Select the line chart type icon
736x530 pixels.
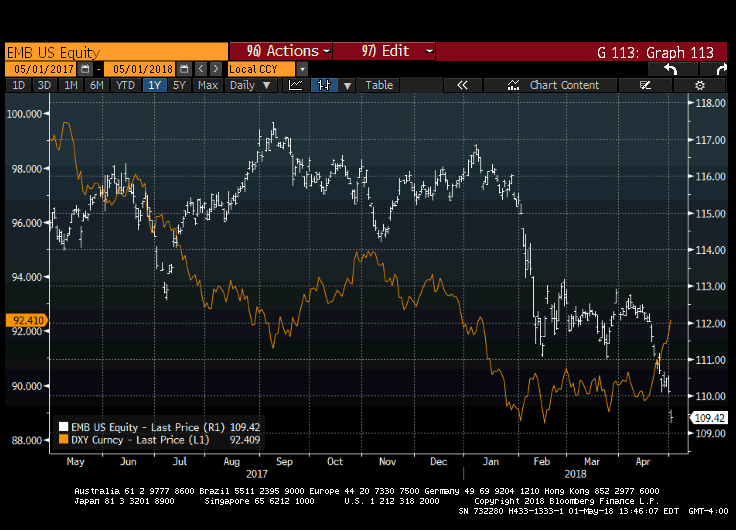click(296, 85)
